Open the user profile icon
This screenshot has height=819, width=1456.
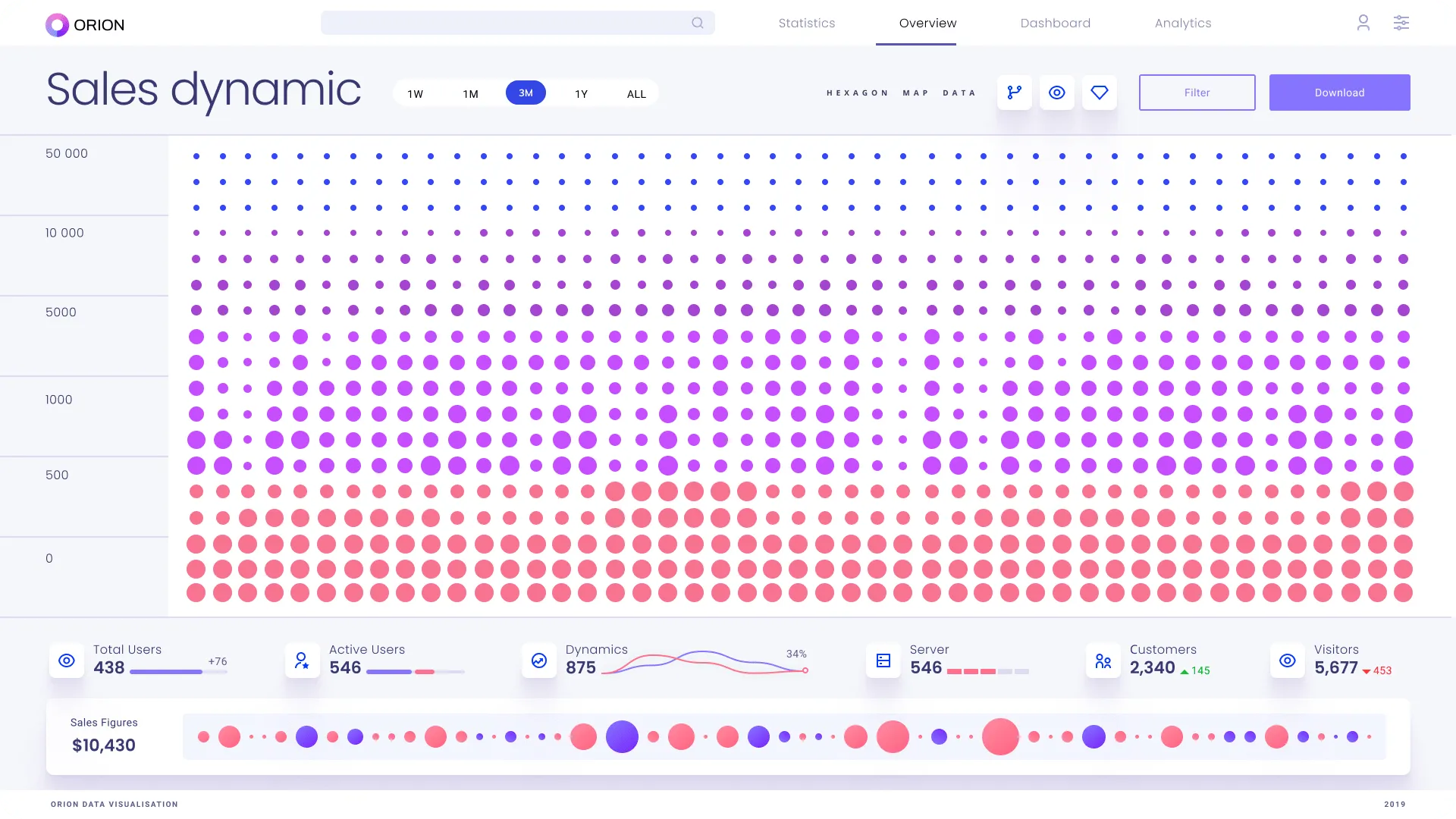[x=1363, y=23]
